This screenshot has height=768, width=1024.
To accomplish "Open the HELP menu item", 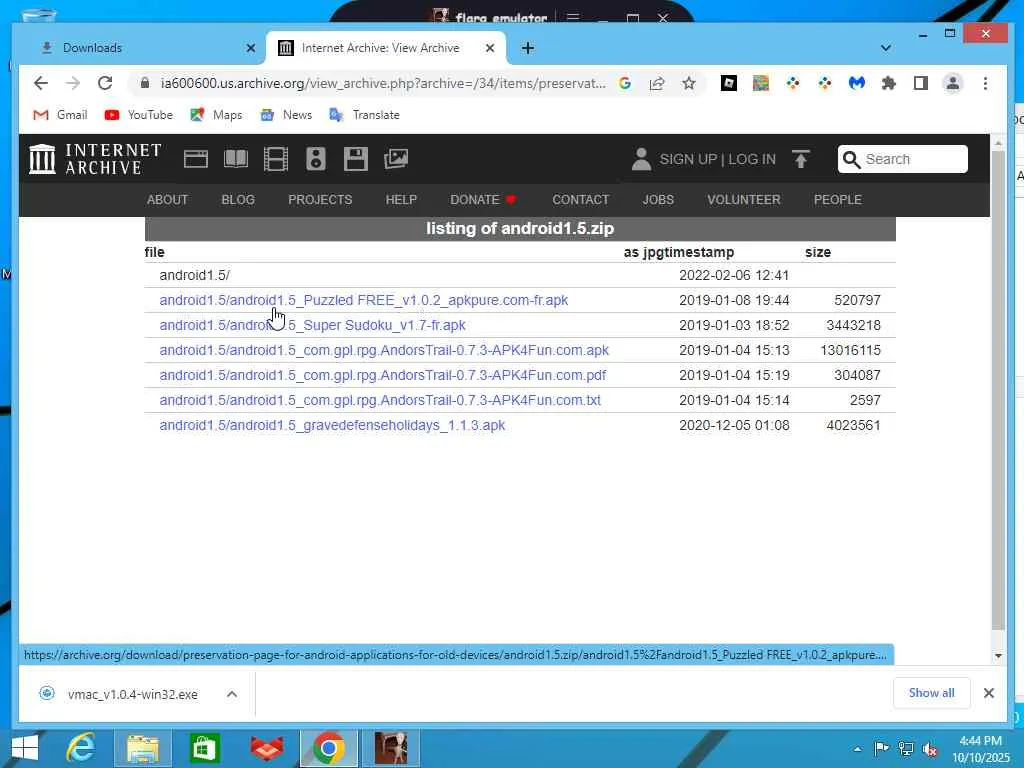I will (401, 200).
